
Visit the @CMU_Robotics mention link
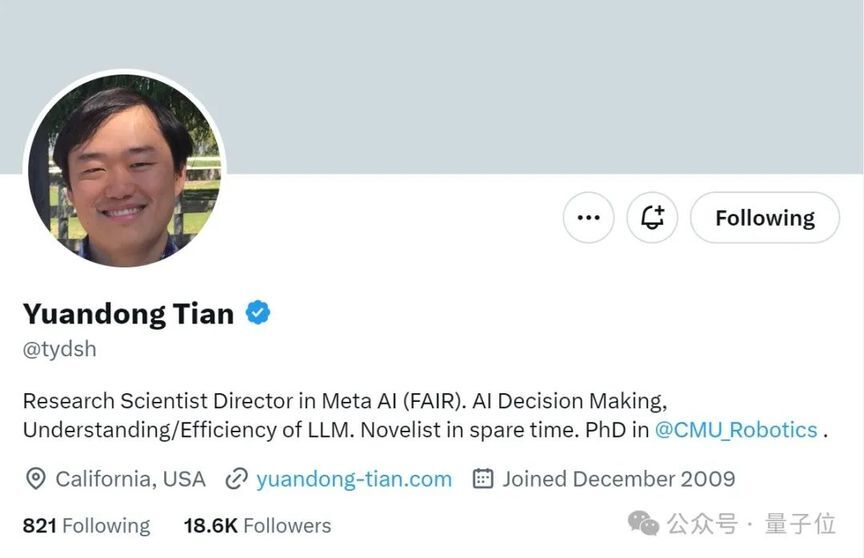click(736, 430)
